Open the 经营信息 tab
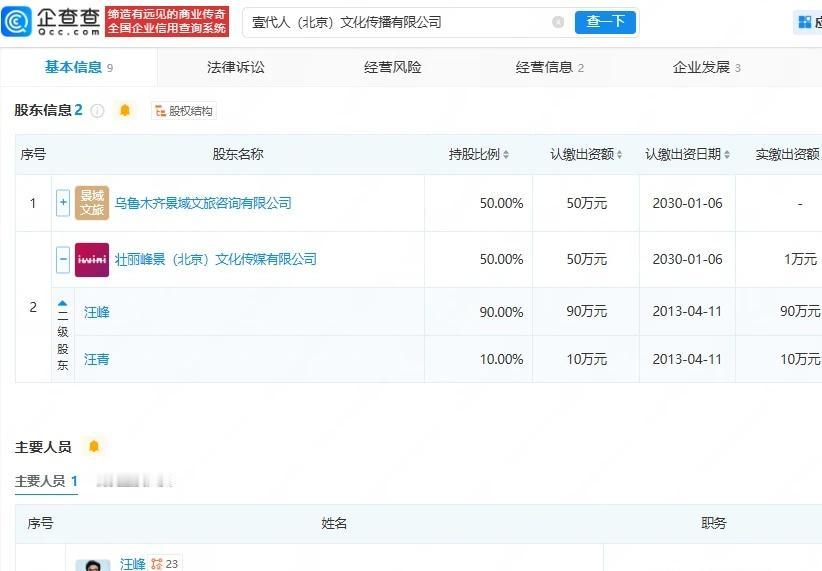This screenshot has width=822, height=571. [549, 67]
